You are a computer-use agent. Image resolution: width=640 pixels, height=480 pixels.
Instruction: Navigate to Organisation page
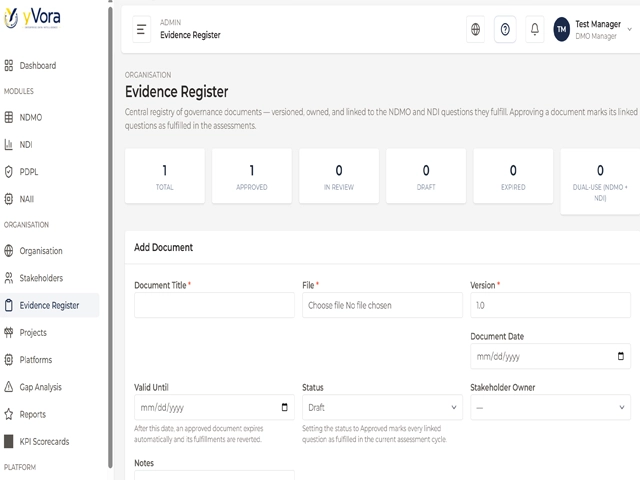click(x=50, y=251)
